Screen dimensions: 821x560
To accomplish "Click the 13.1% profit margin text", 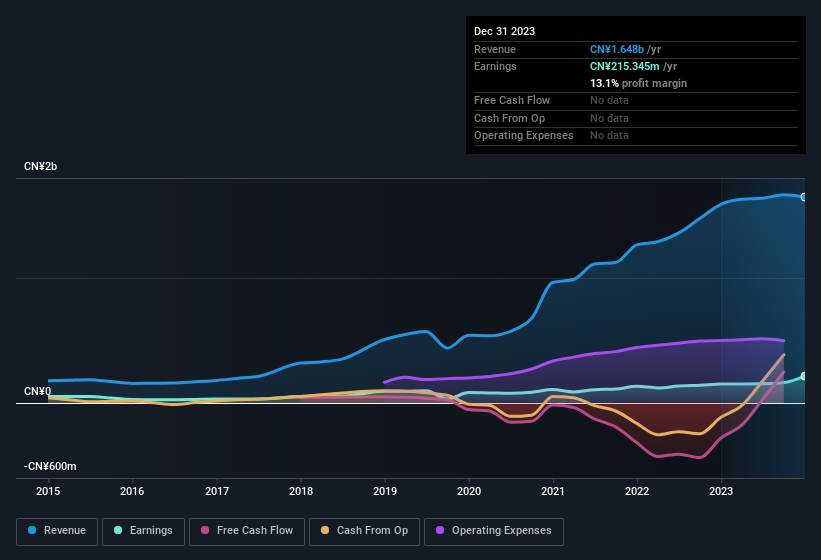I will 638,83.
